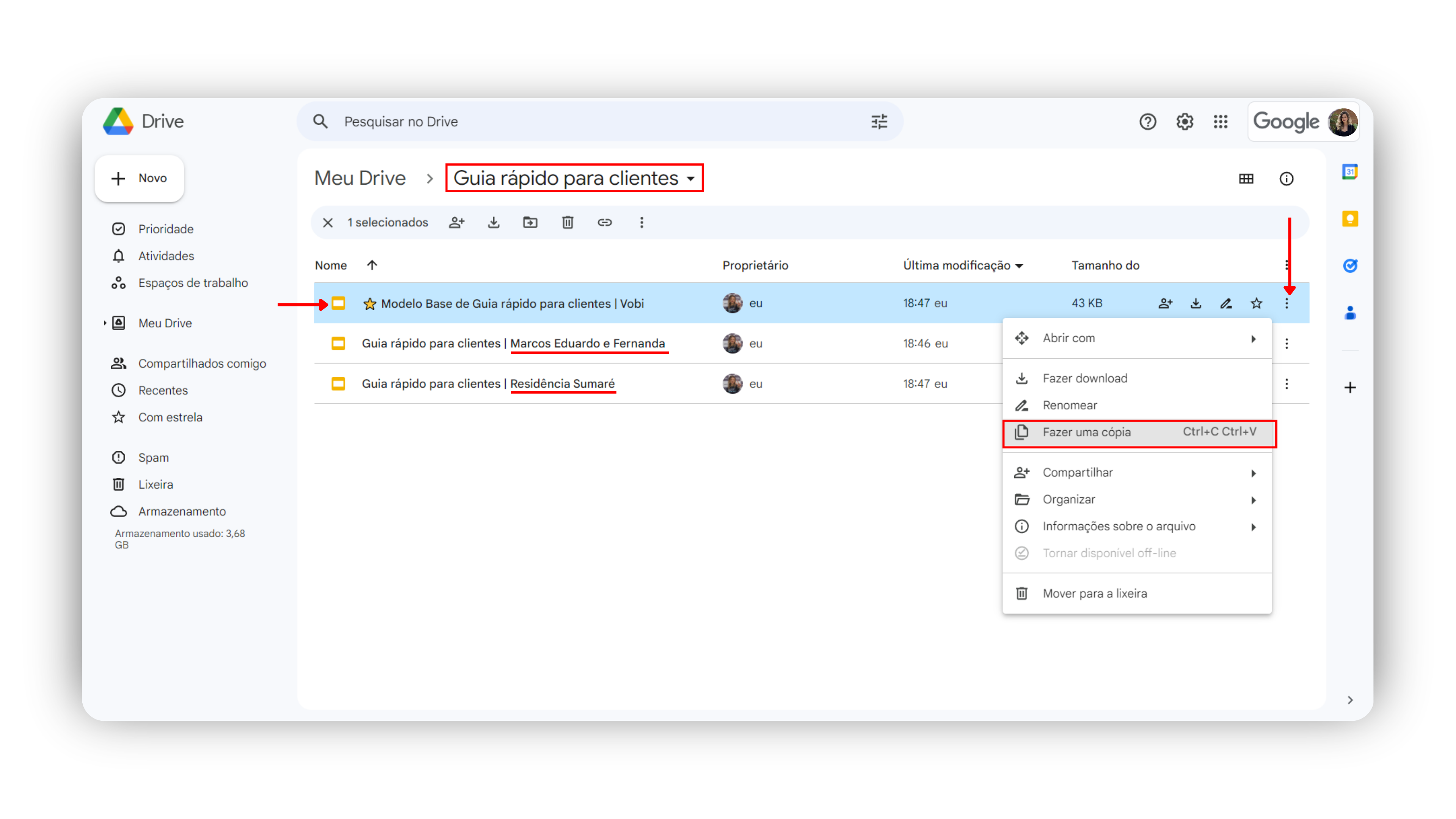Toggle name sort direction arrow
Screen dimensions: 1456x819
coord(371,265)
